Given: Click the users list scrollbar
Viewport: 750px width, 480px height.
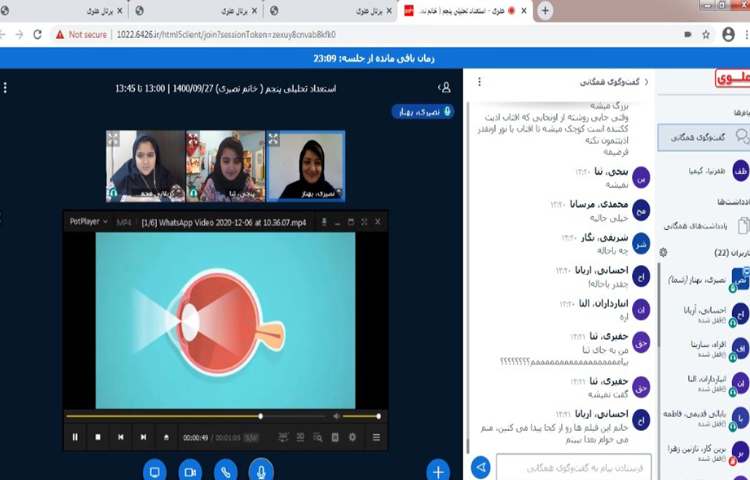Looking at the screenshot, I should tap(660, 306).
